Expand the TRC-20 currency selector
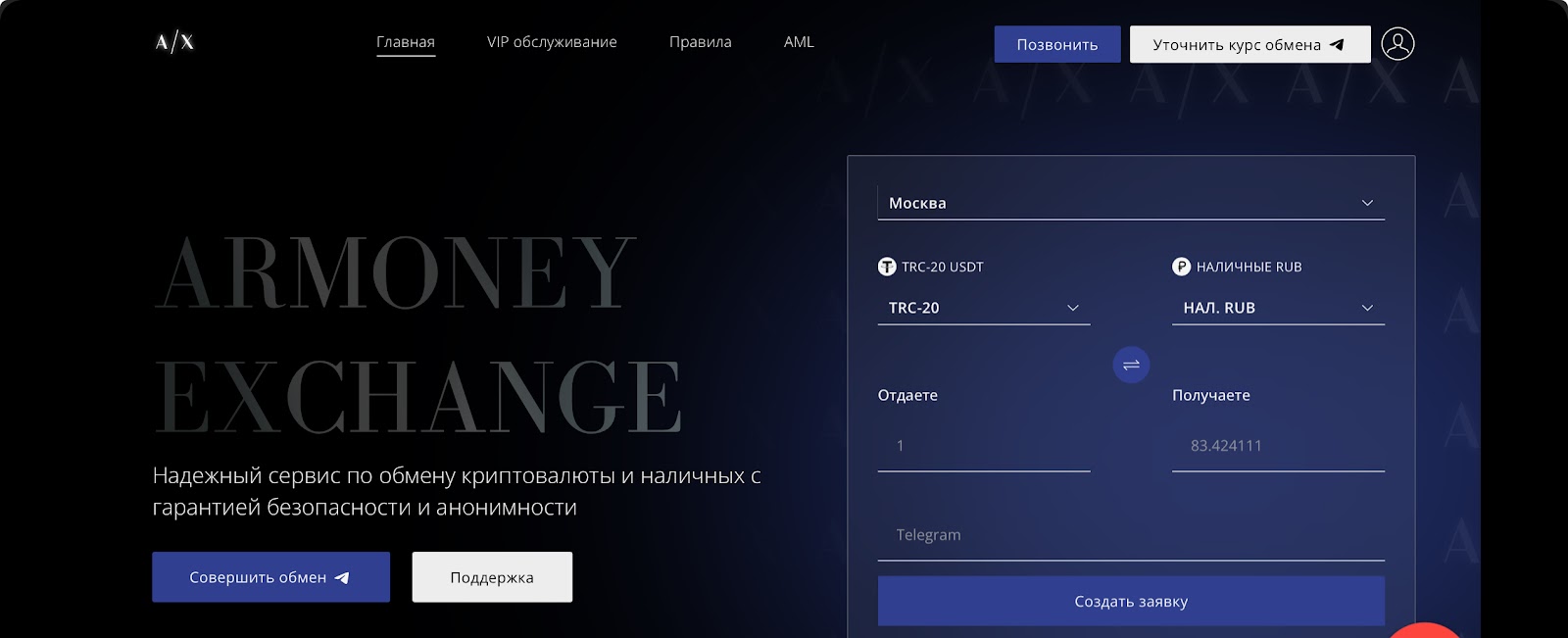The width and height of the screenshot is (1568, 638). pos(984,308)
